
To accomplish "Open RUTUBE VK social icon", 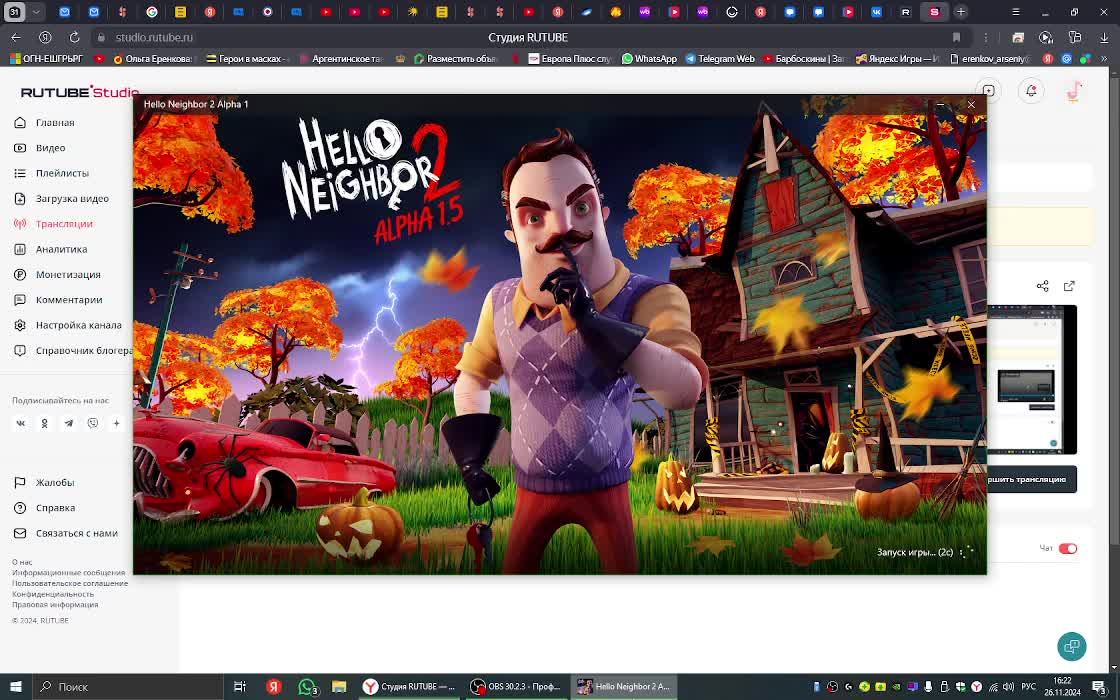I will 21,423.
